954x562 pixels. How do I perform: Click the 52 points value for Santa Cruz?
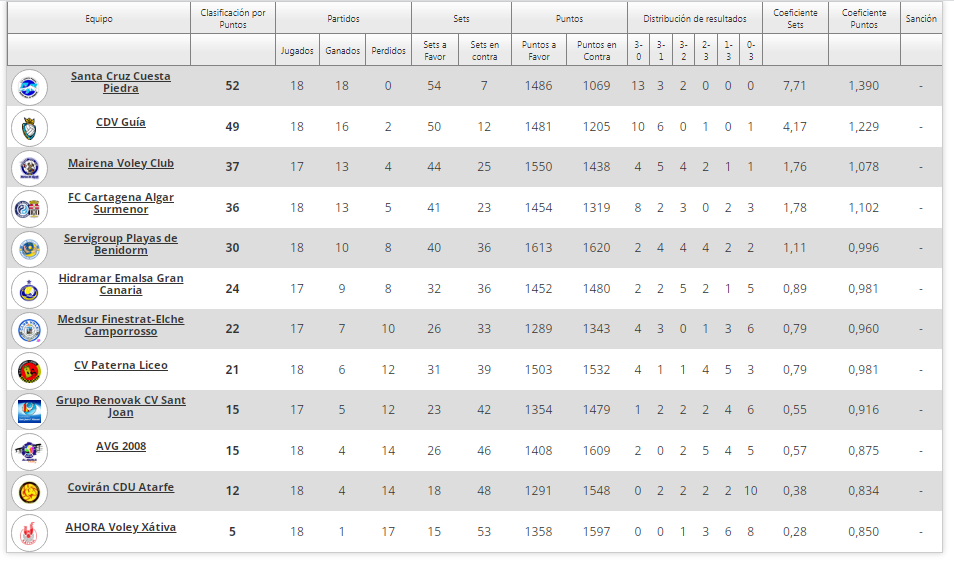point(232,86)
